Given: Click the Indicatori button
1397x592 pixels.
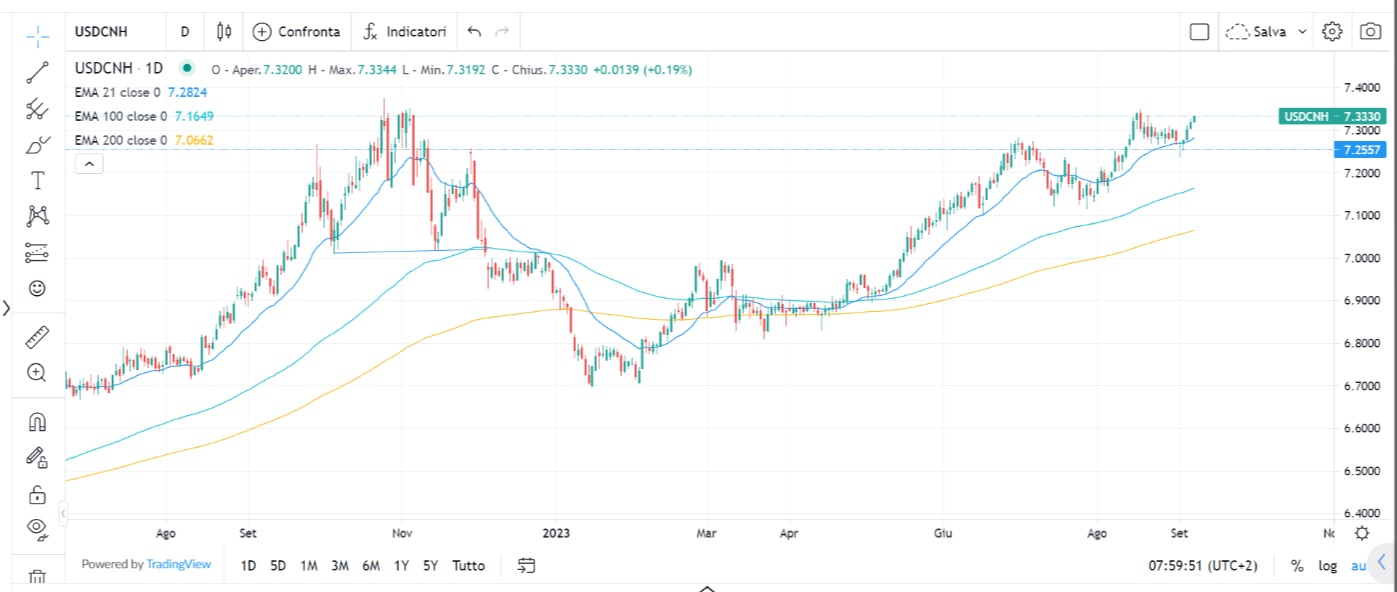Looking at the screenshot, I should point(404,32).
